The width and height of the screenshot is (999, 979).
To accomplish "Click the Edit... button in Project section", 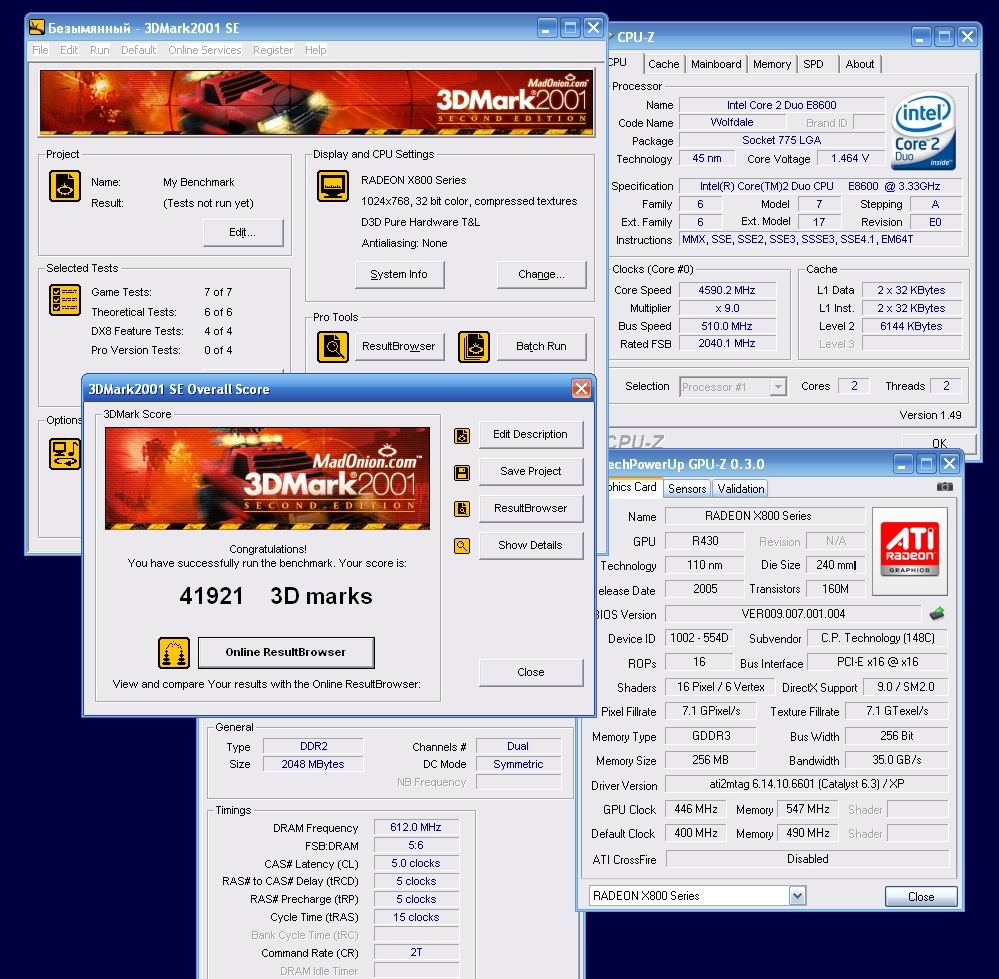I will [x=243, y=232].
